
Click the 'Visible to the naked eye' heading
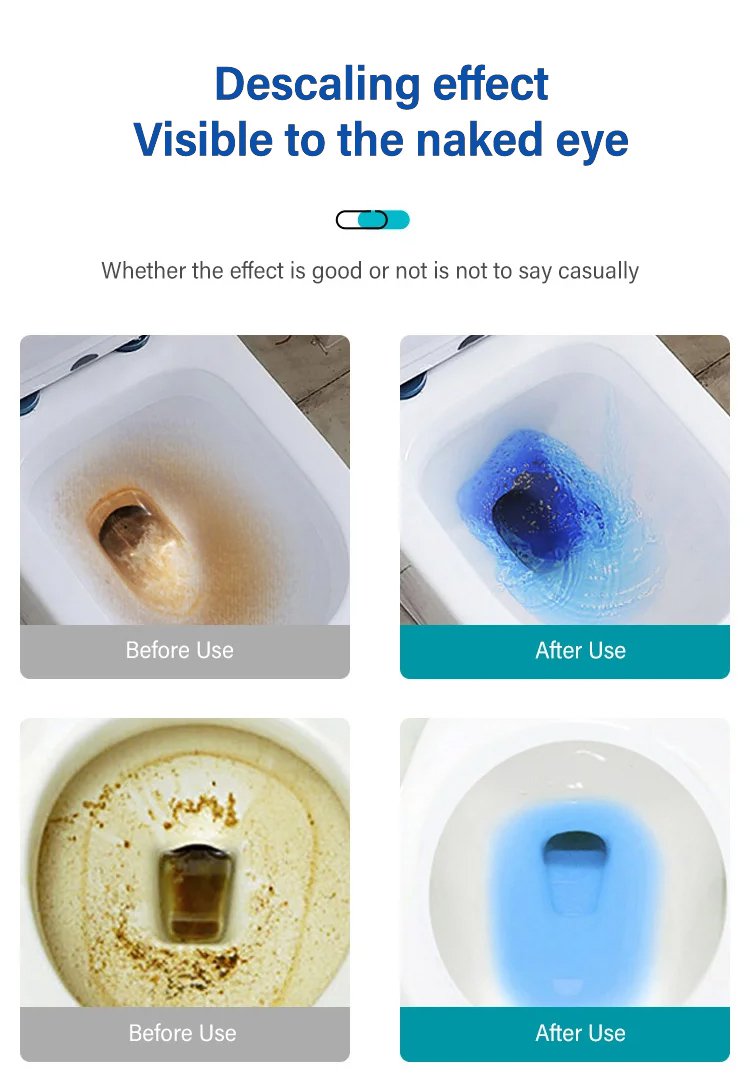[x=381, y=139]
